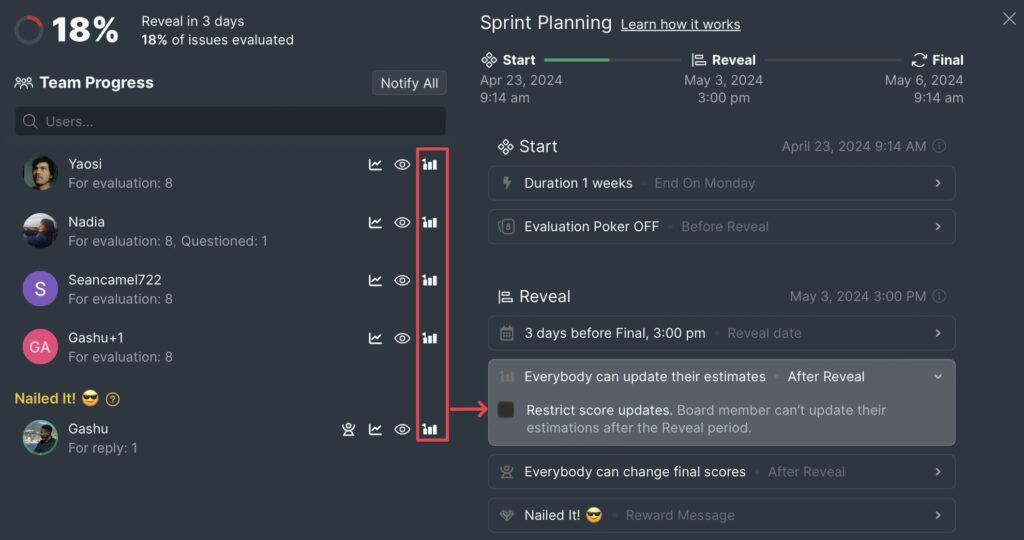Toggle Nadia's eye visibility icon

point(402,223)
